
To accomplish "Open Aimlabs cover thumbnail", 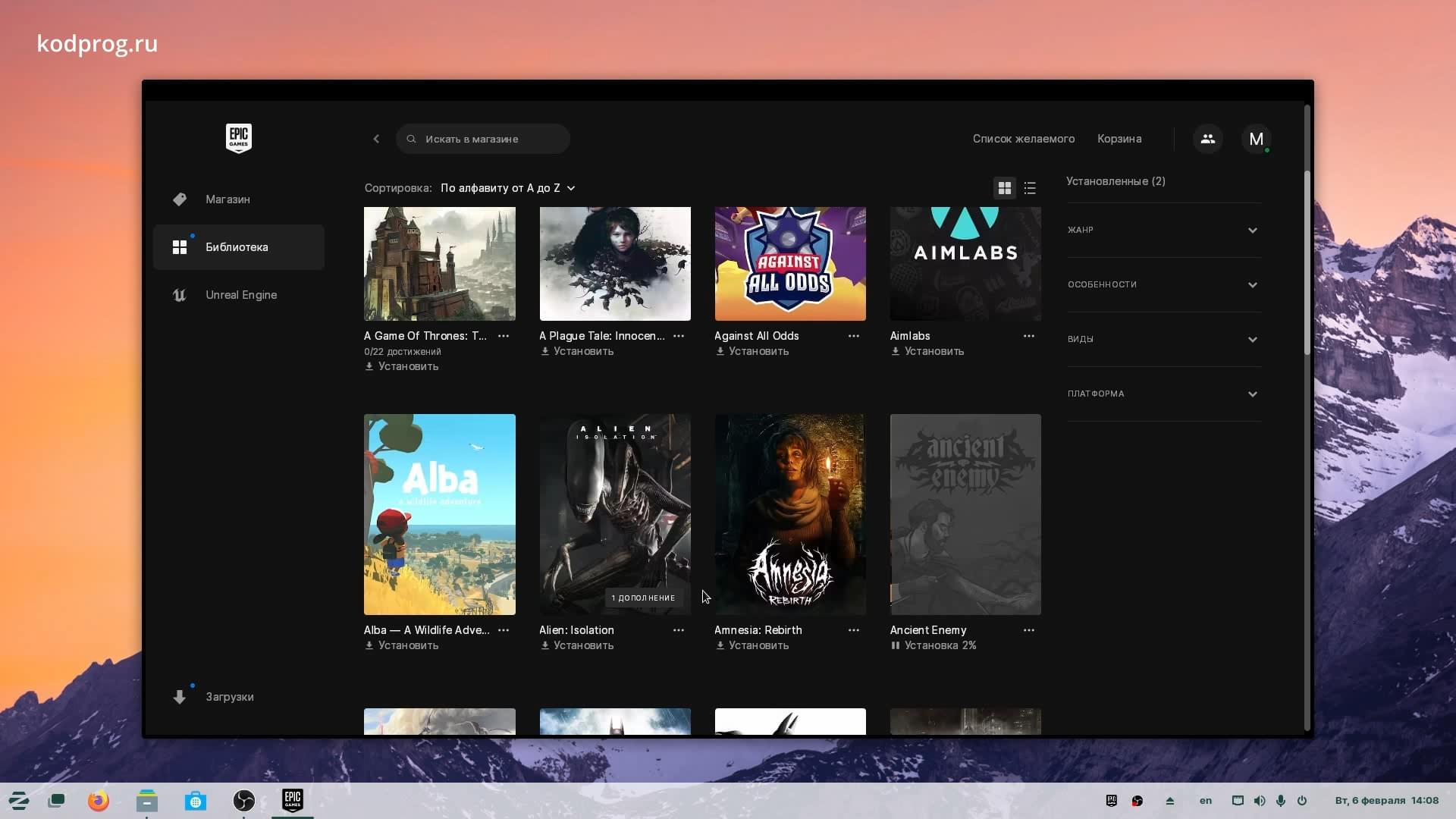I will point(965,263).
